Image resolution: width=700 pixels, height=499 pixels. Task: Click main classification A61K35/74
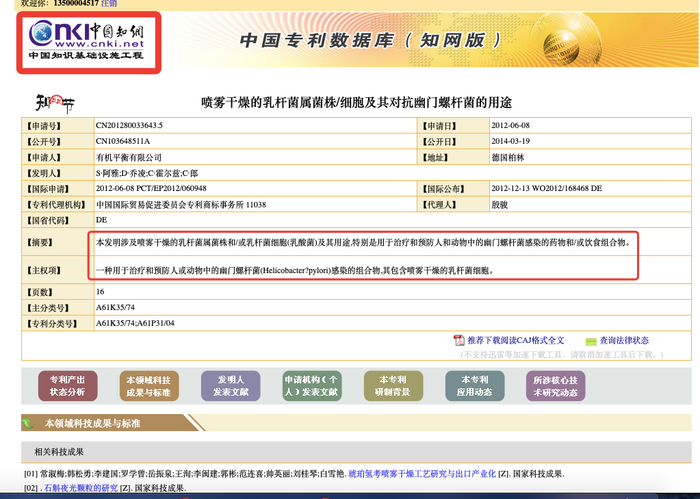coord(115,307)
